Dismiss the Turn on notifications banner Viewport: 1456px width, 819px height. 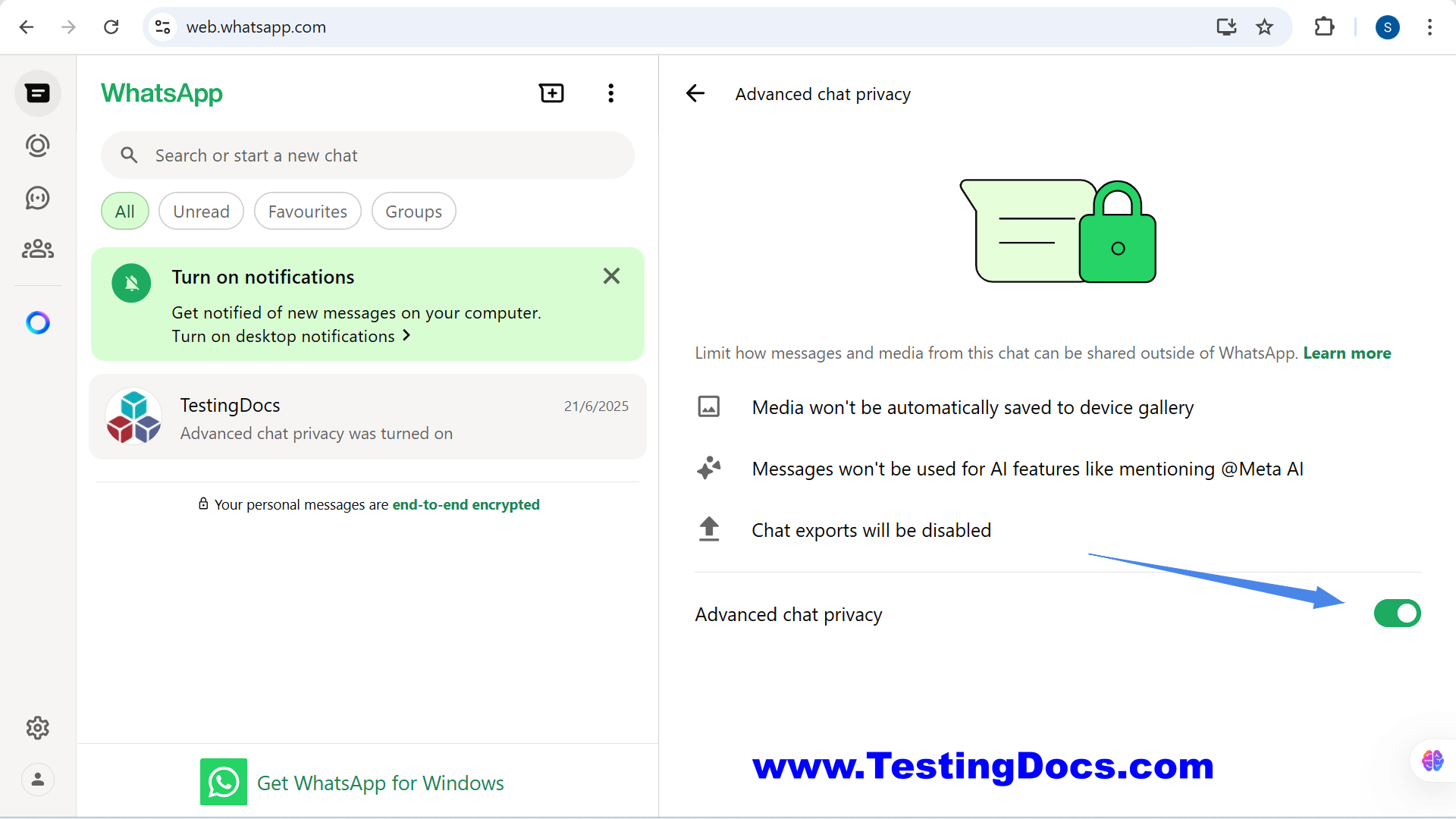(x=611, y=276)
